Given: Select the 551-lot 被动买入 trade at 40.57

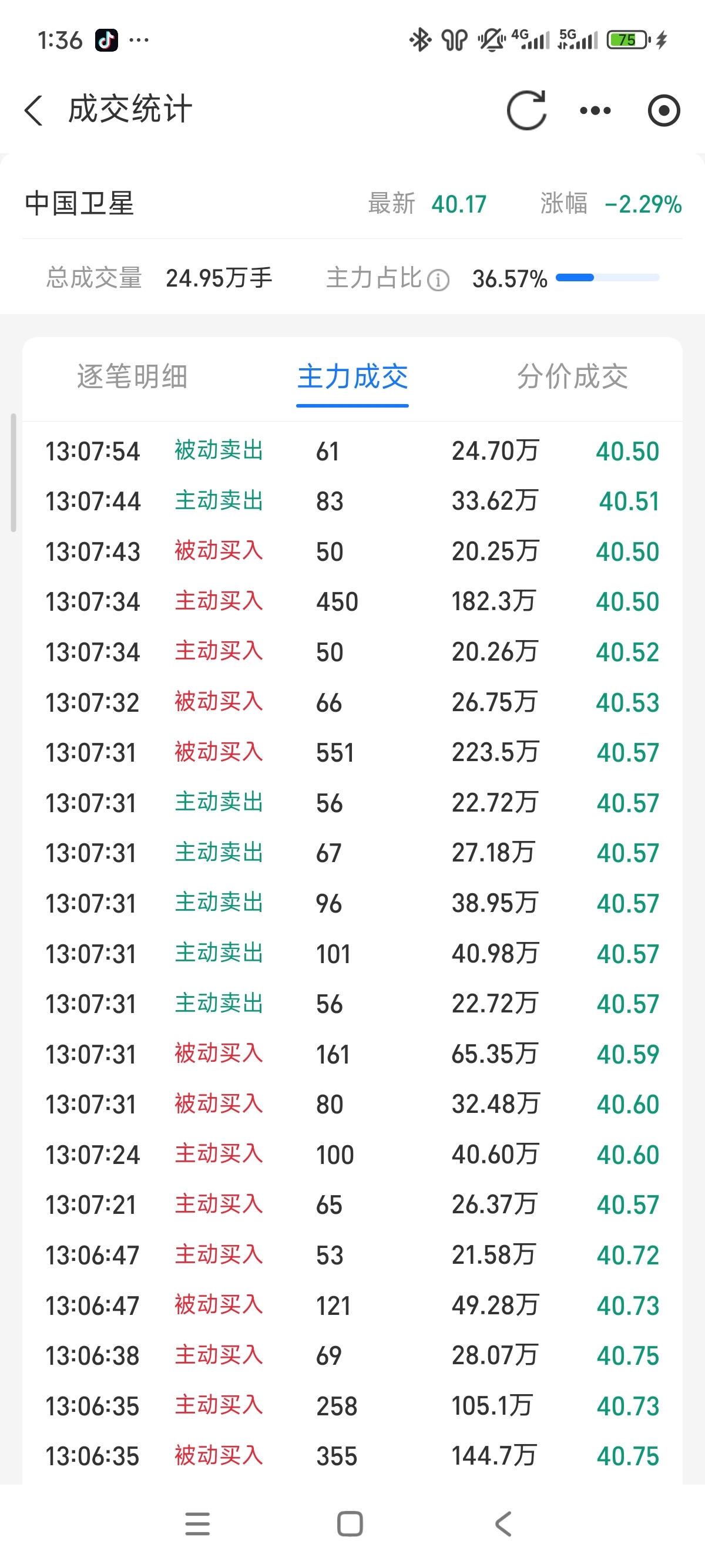Looking at the screenshot, I should pos(352,752).
